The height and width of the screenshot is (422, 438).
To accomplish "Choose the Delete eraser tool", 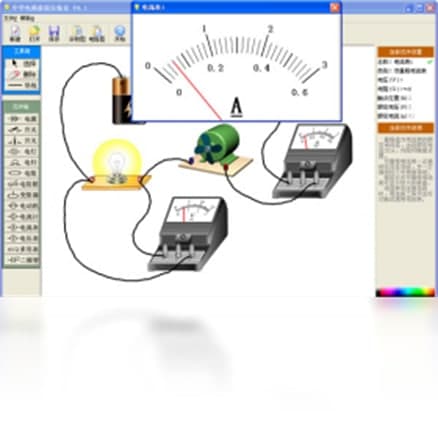I will click(x=22, y=74).
